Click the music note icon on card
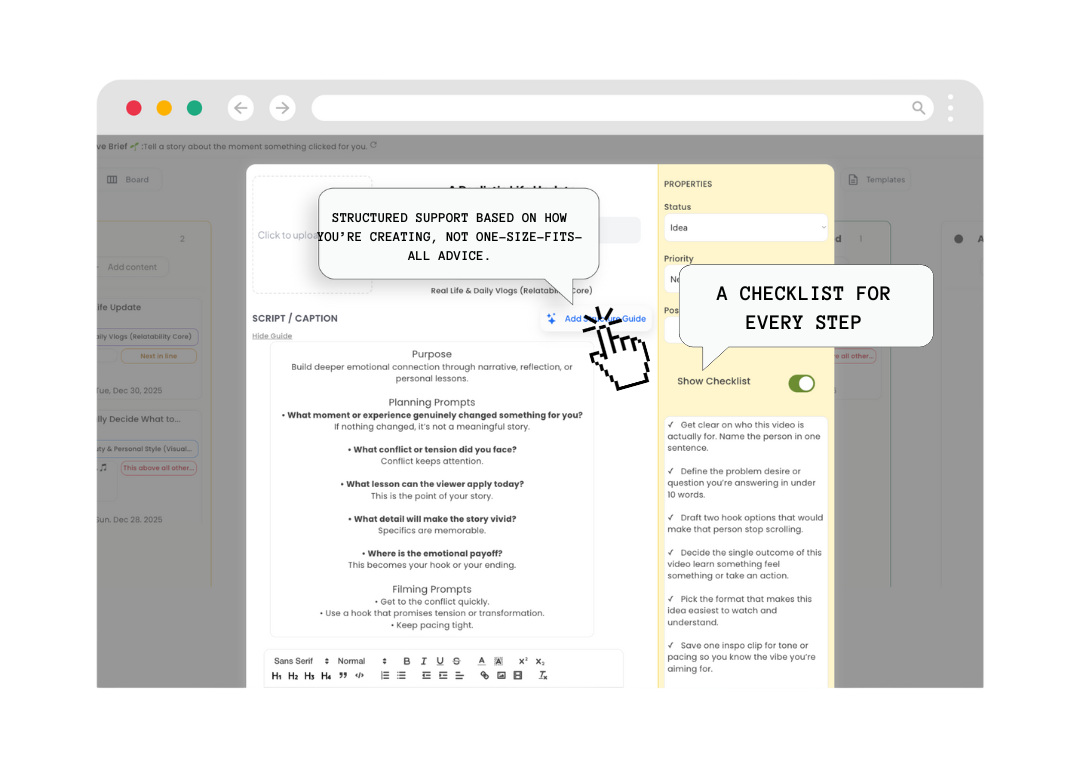 pyautogui.click(x=103, y=467)
